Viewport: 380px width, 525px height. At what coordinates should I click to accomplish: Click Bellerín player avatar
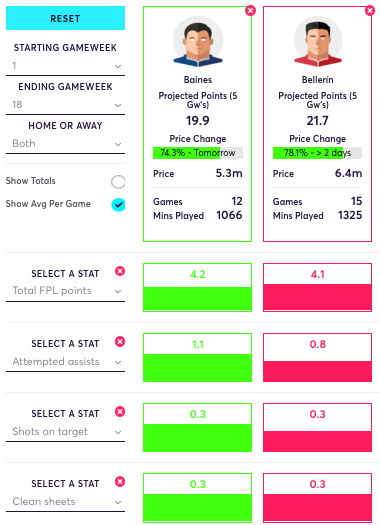click(x=318, y=42)
